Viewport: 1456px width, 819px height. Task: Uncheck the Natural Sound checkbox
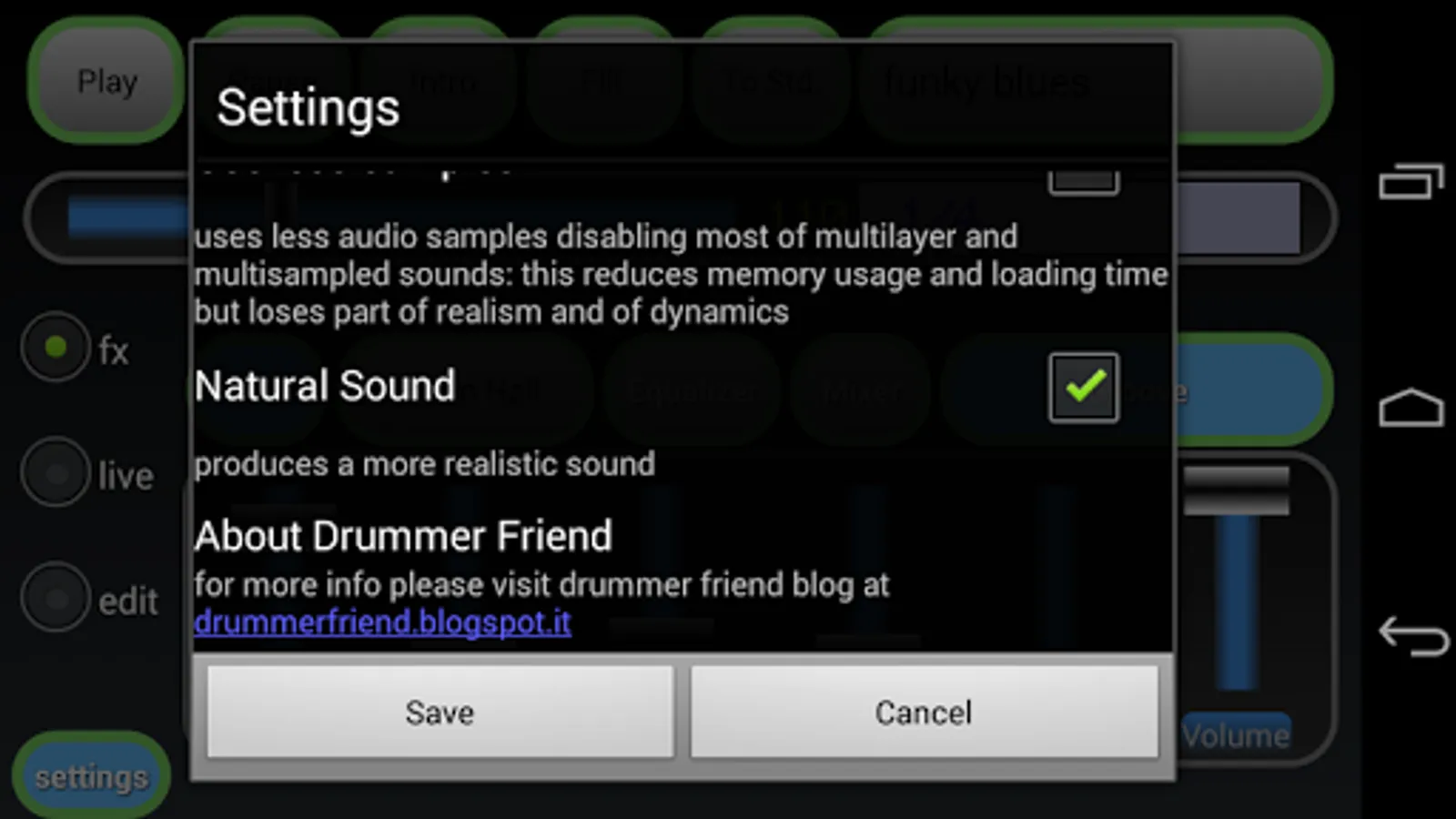click(x=1083, y=388)
